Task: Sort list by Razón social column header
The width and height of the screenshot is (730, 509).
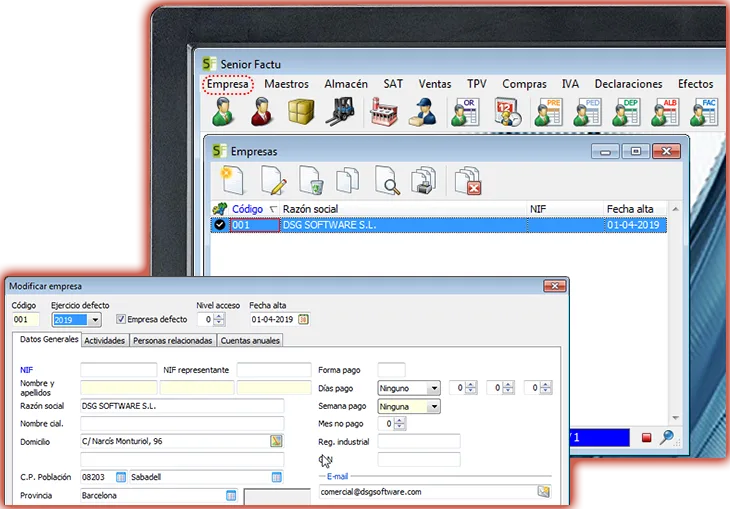Action: tap(403, 209)
